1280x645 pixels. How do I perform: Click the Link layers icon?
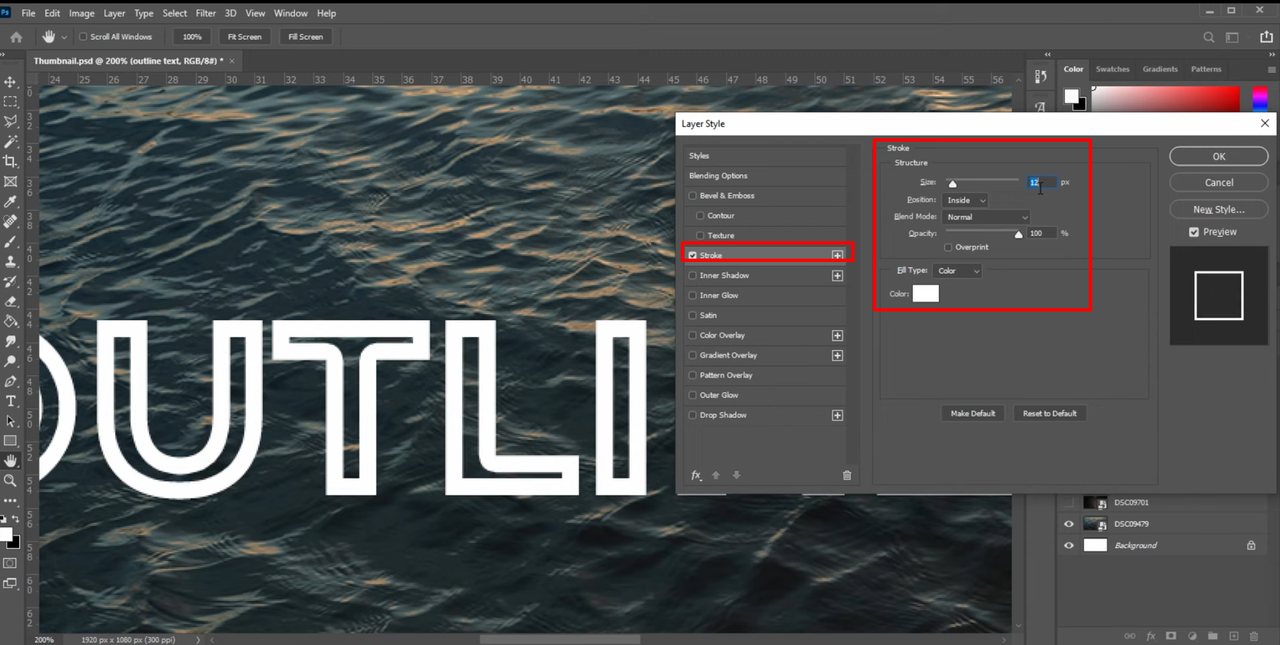tap(1130, 636)
